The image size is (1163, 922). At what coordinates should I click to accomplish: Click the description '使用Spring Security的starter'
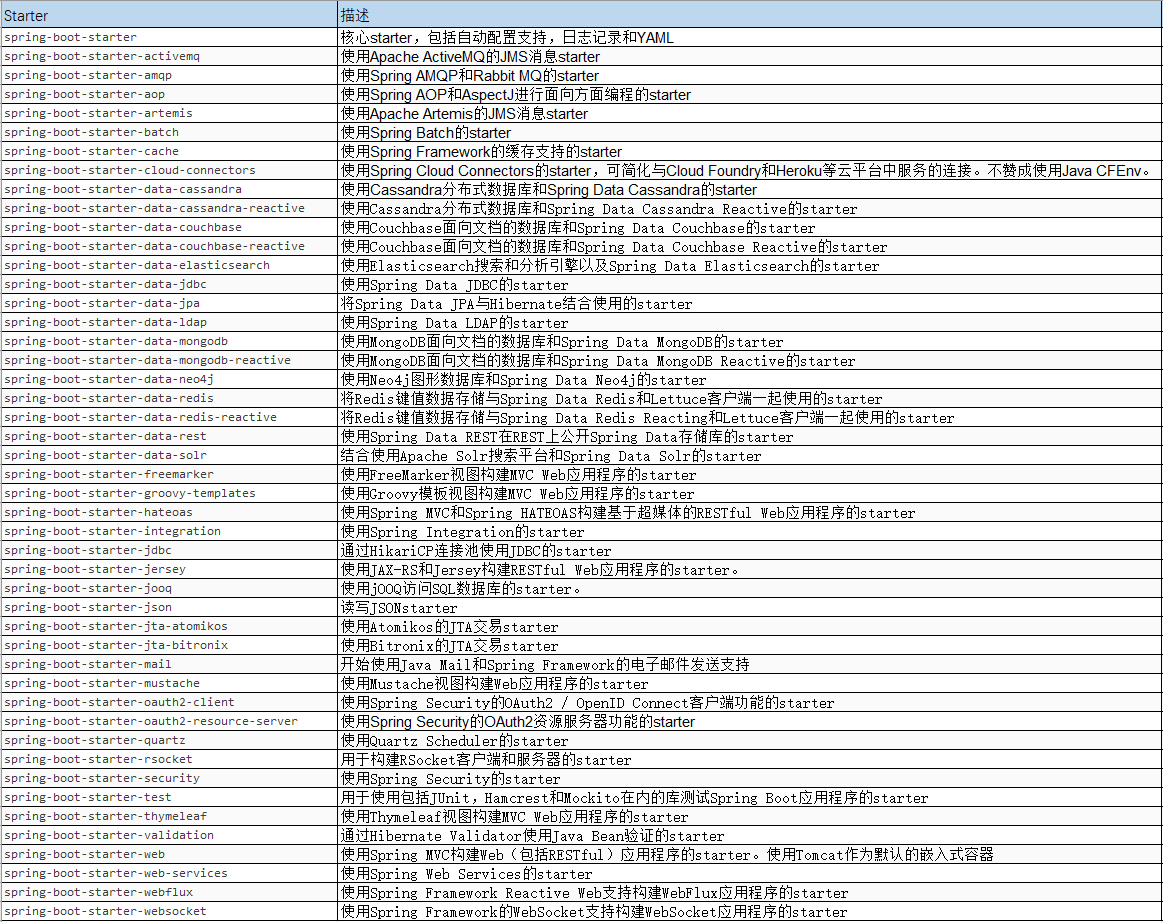pos(451,779)
